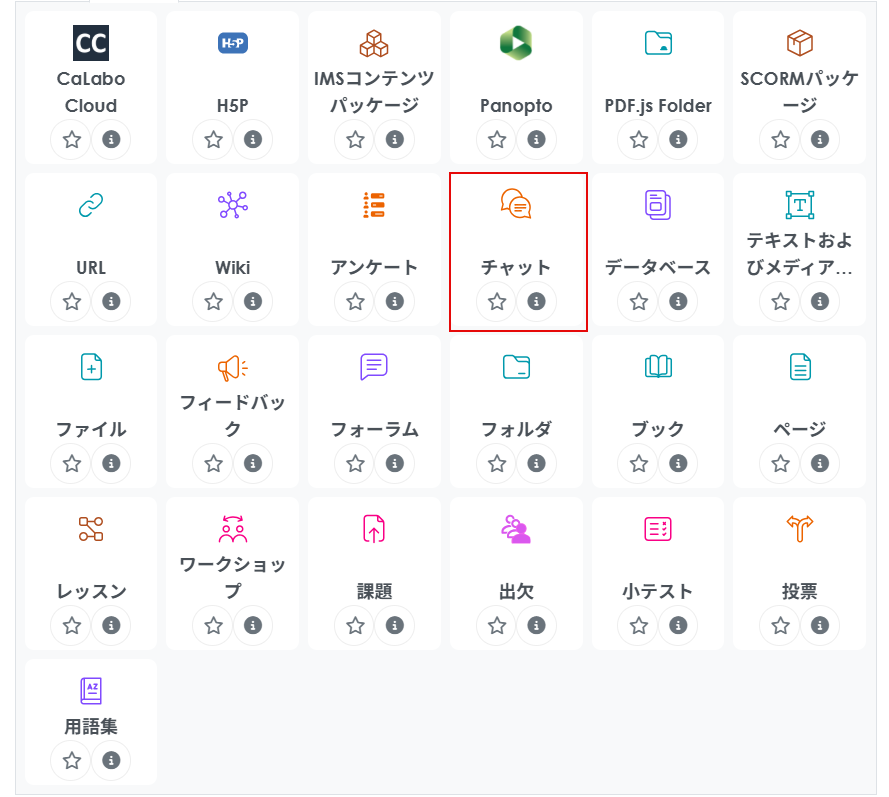Open info for SCORMパッケージ

[x=820, y=139]
